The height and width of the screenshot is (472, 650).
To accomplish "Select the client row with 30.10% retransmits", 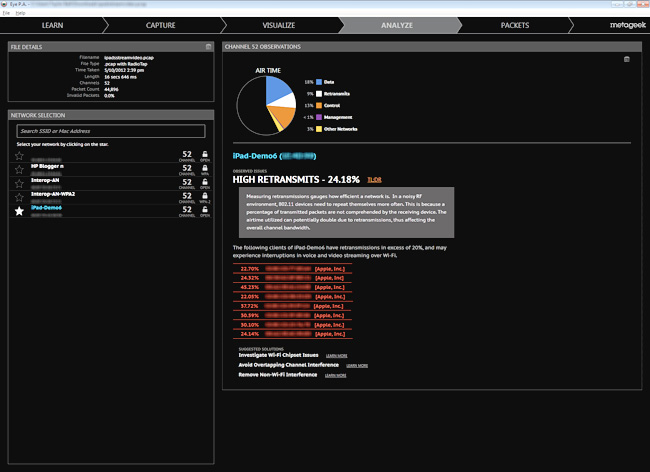I will click(x=292, y=324).
